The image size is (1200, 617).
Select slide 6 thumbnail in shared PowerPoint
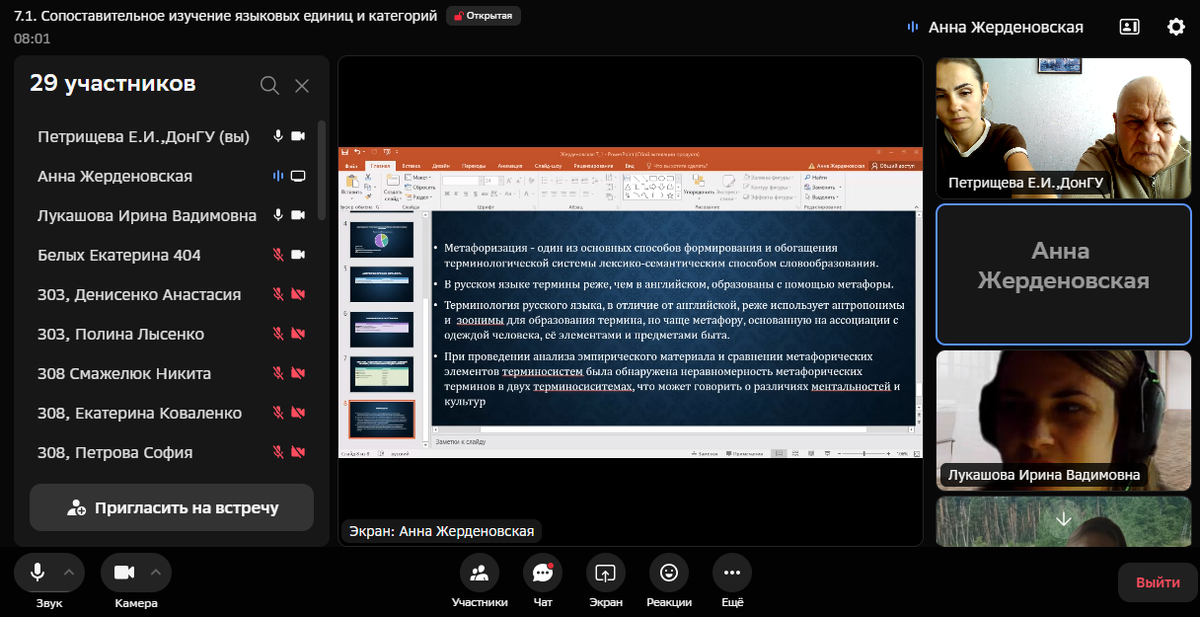coord(381,329)
